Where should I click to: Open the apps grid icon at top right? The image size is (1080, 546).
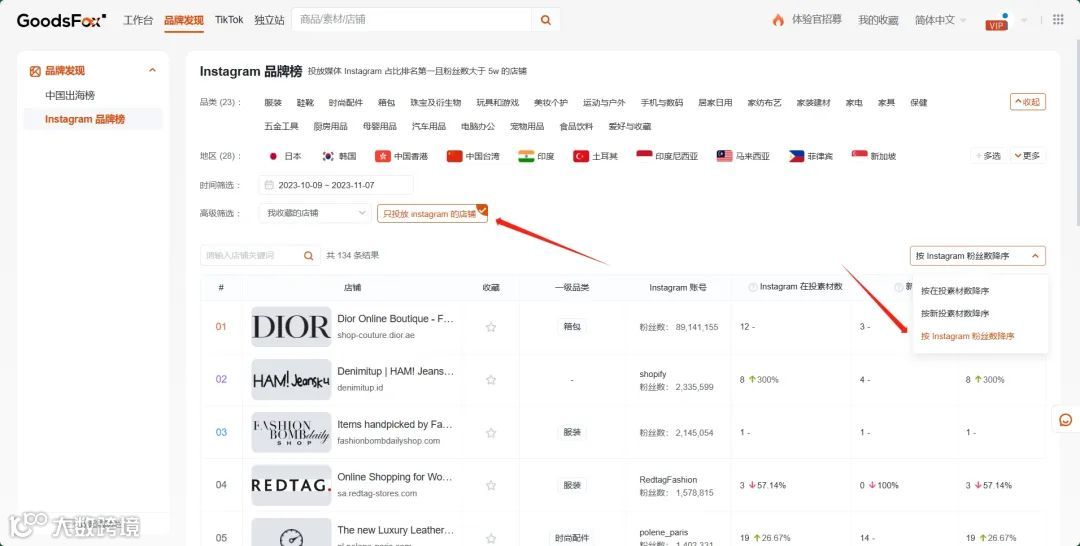[x=1058, y=19]
